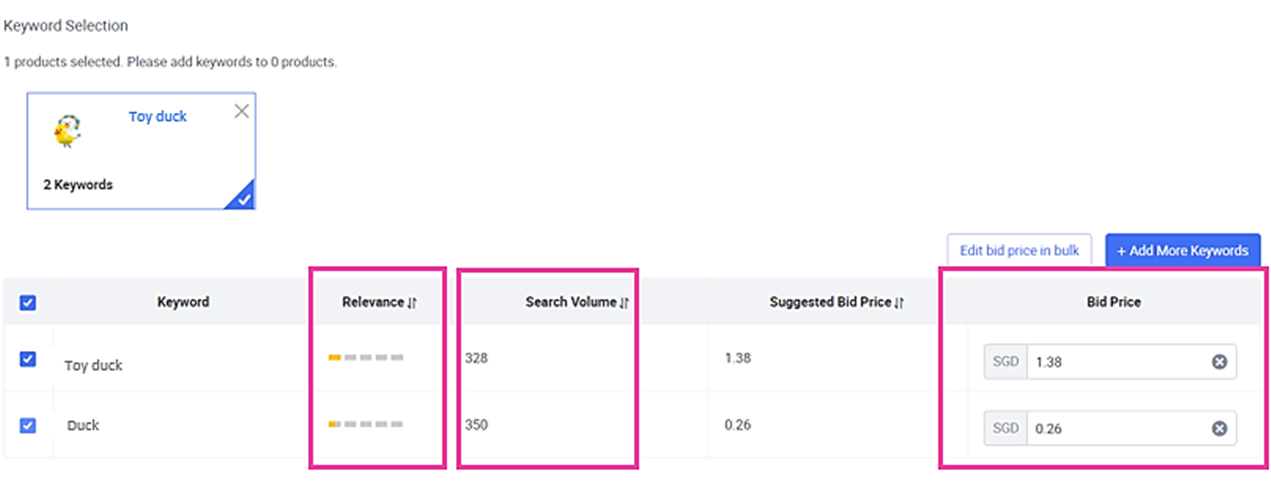1271x498 pixels.
Task: Toggle the select-all keywords checkbox
Action: 28,302
